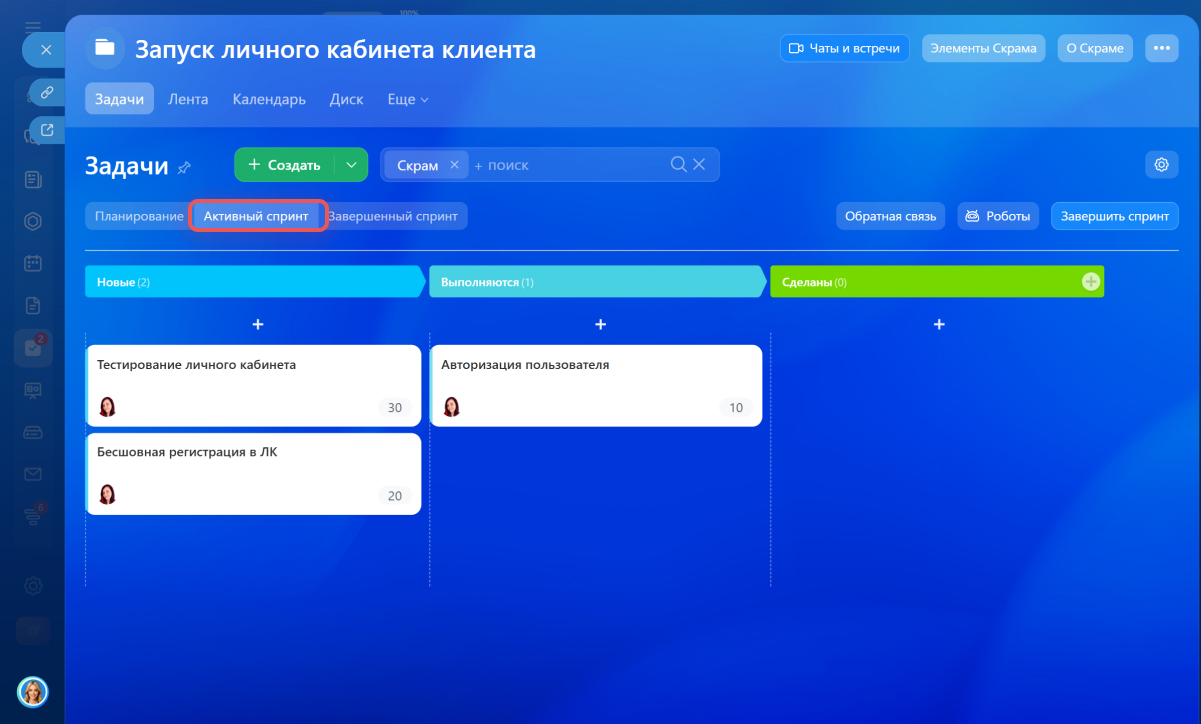1201x724 pixels.
Task: Add a stage with the plus on Сделаны
Action: pos(1090,282)
